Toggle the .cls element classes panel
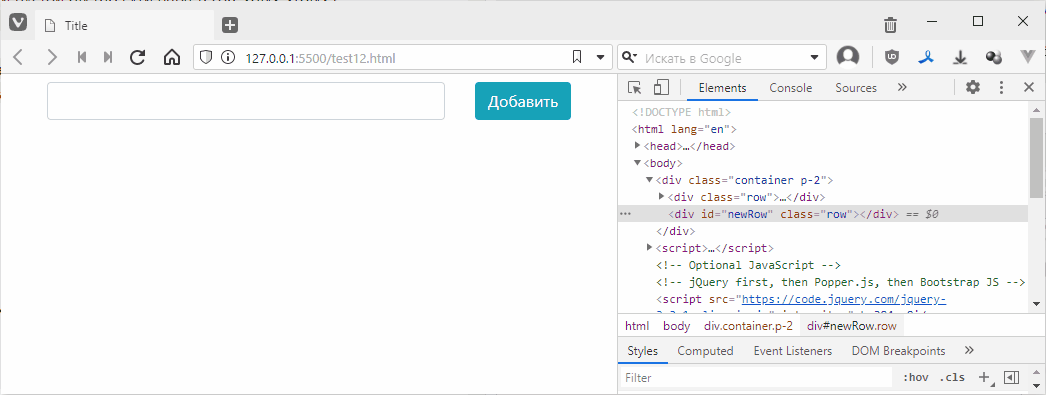Viewport: 1046px width, 395px height. pyautogui.click(x=952, y=378)
